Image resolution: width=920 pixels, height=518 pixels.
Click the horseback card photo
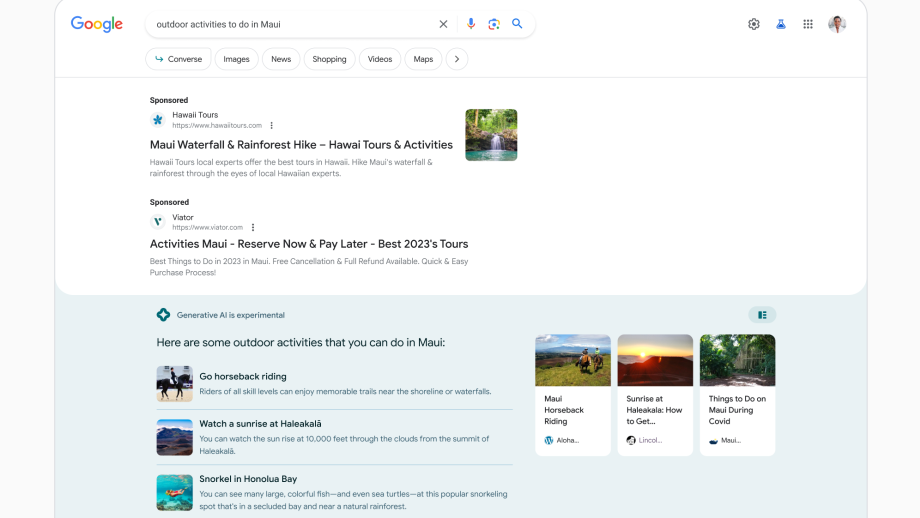coord(573,360)
